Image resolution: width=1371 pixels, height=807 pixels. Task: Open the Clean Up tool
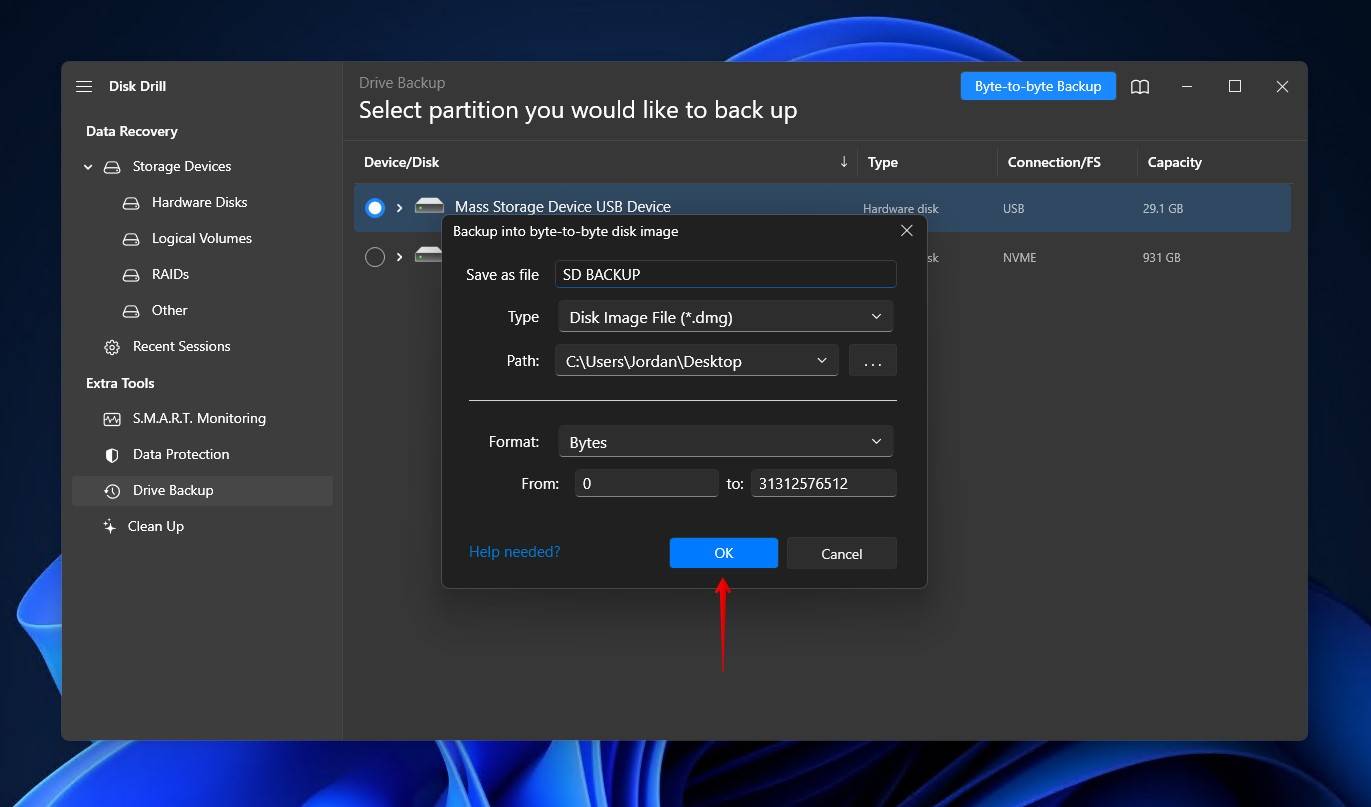[x=156, y=526]
